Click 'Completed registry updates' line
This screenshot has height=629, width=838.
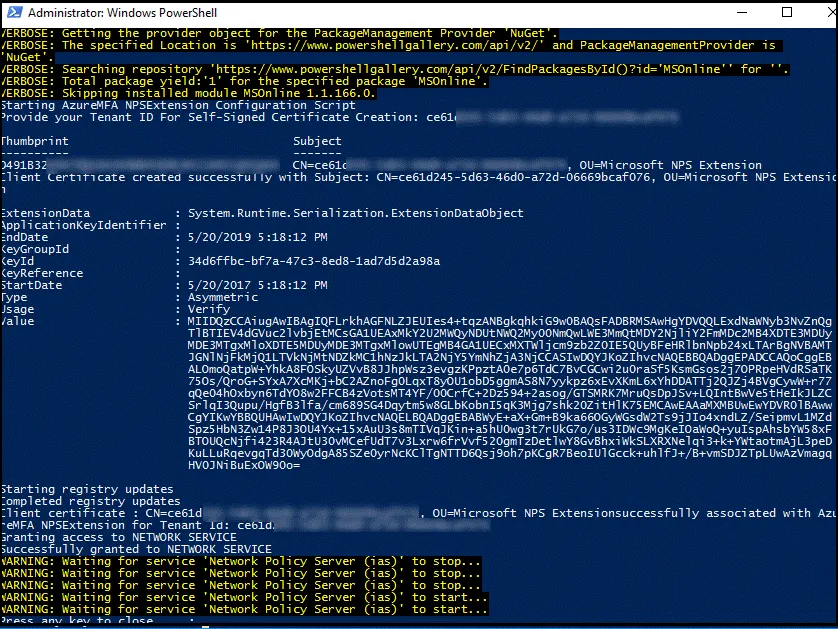pyautogui.click(x=90, y=501)
